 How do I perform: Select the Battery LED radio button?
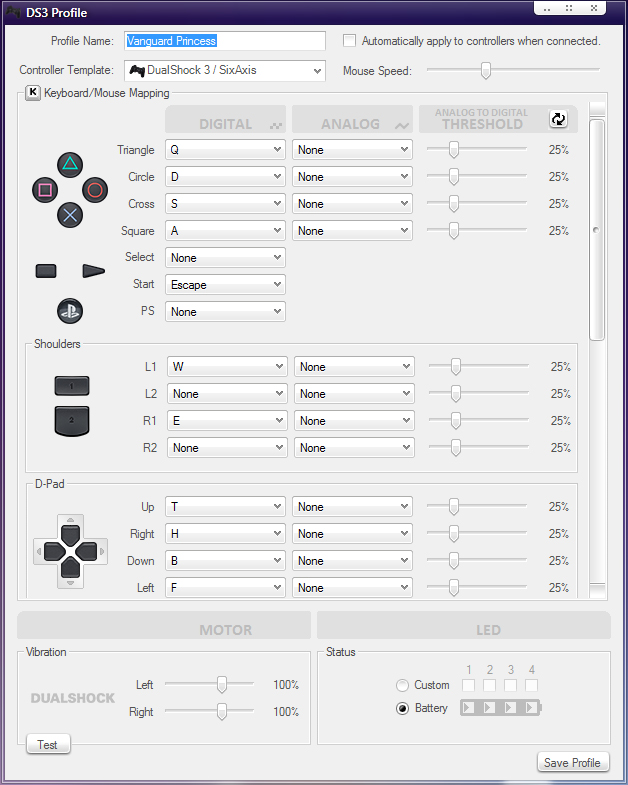point(403,708)
